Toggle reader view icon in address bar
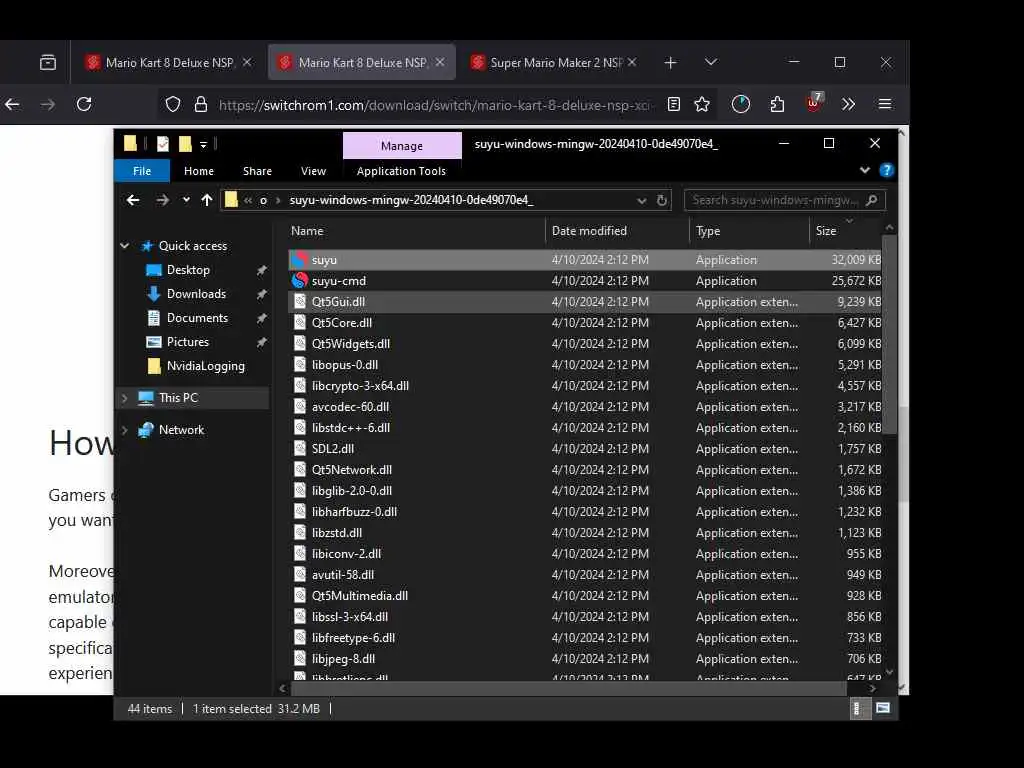This screenshot has height=768, width=1024. (674, 104)
